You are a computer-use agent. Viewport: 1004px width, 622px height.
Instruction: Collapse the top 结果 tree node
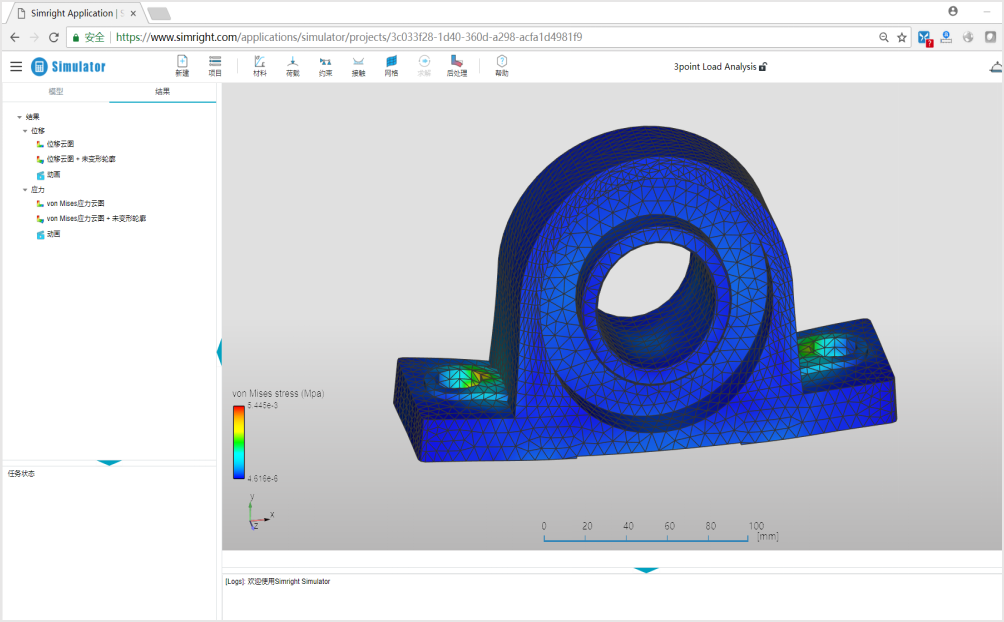[x=19, y=117]
